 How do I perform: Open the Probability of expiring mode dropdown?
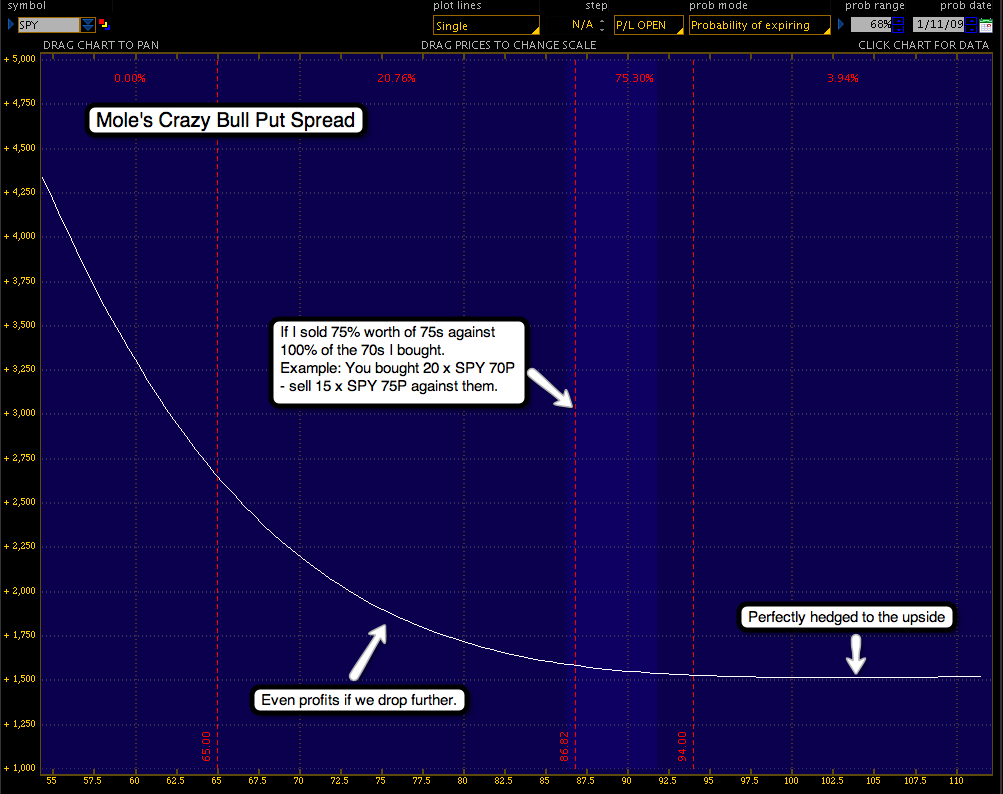click(x=759, y=25)
